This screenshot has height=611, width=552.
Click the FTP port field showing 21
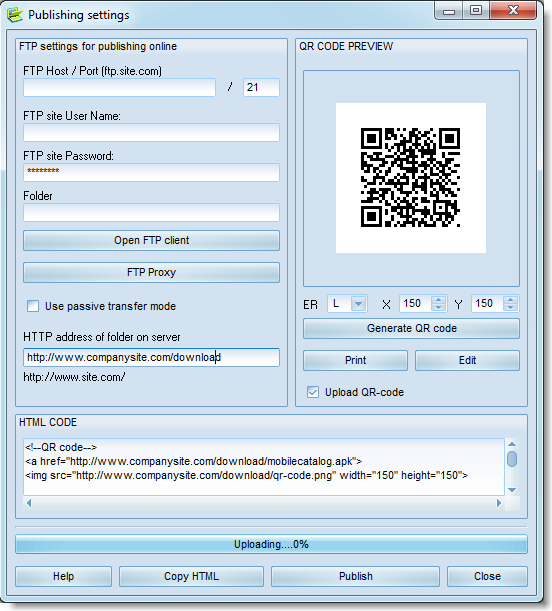click(x=261, y=87)
